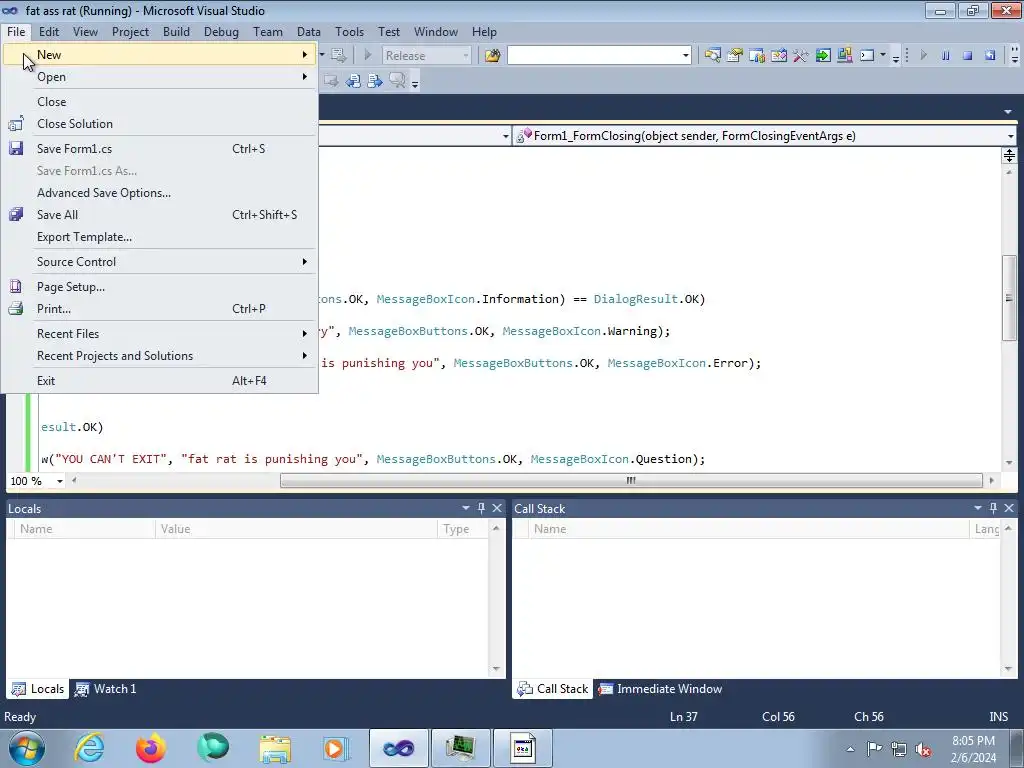
Task: Open the Toolbox wrench icon
Action: (x=801, y=56)
